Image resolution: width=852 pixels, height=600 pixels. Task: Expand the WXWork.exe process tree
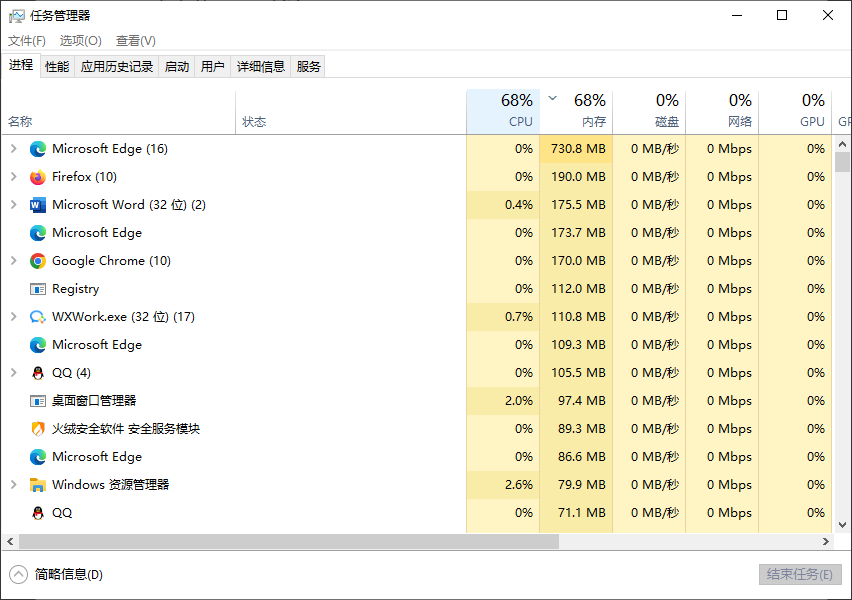click(13, 317)
